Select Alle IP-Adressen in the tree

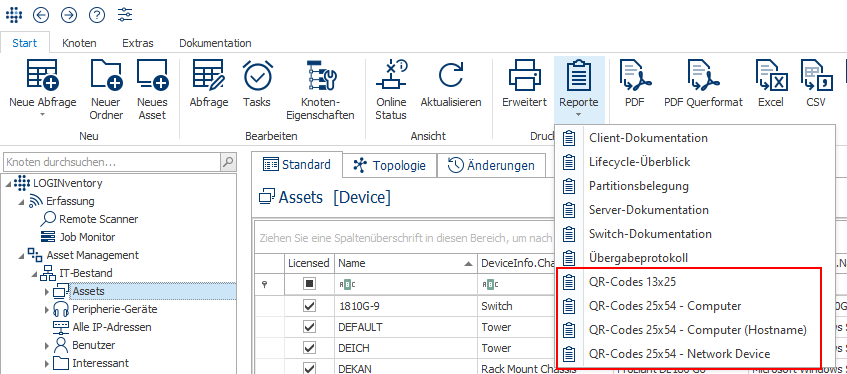[x=112, y=327]
